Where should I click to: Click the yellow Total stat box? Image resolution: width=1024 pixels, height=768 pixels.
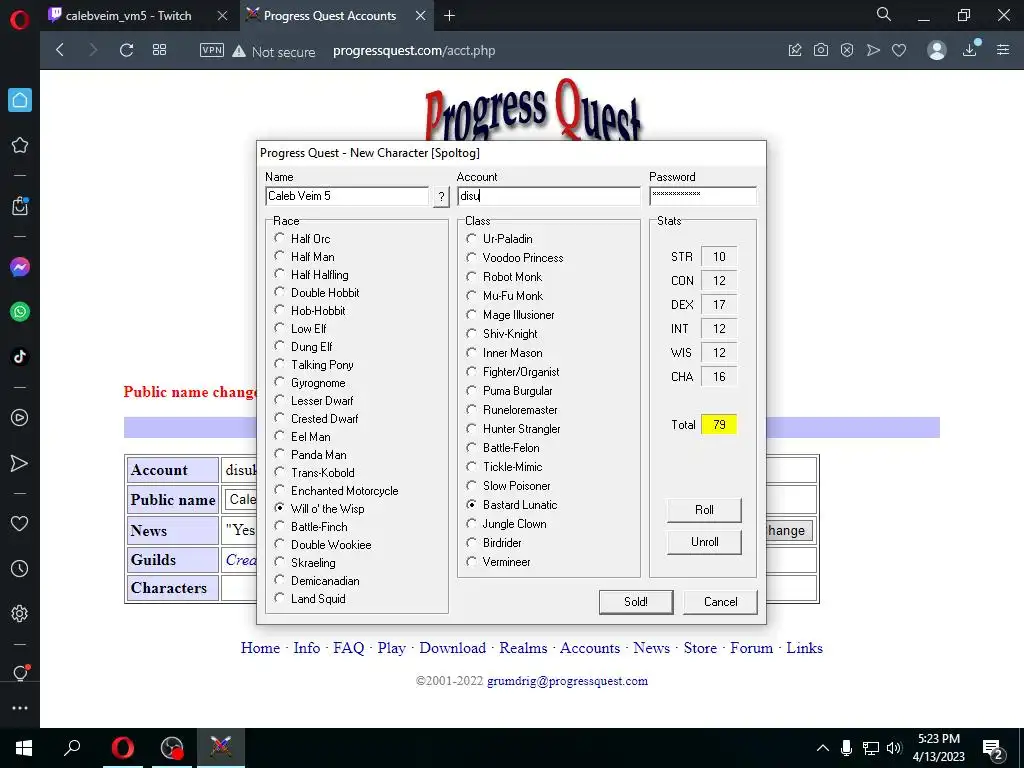pos(719,424)
